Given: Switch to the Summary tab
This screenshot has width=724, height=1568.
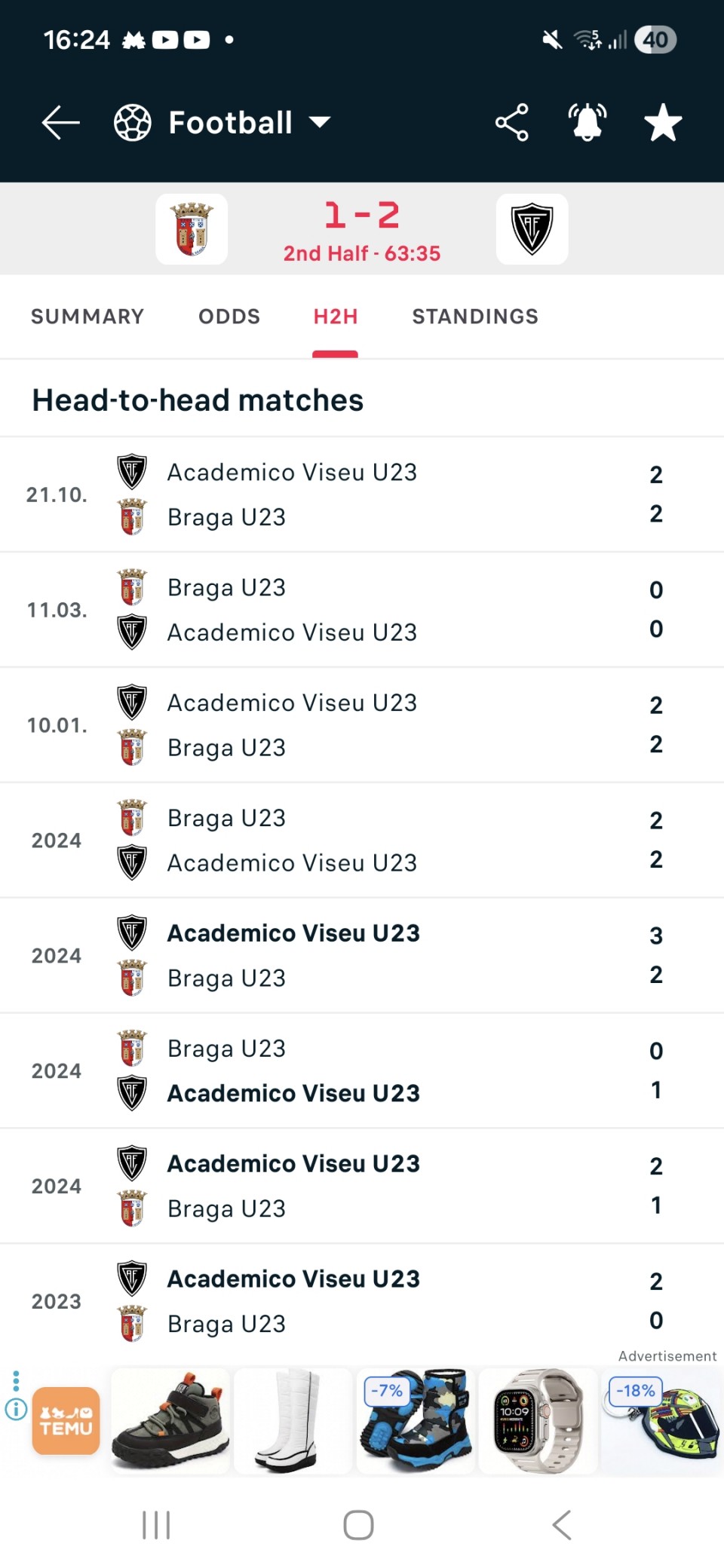Looking at the screenshot, I should pyautogui.click(x=87, y=317).
